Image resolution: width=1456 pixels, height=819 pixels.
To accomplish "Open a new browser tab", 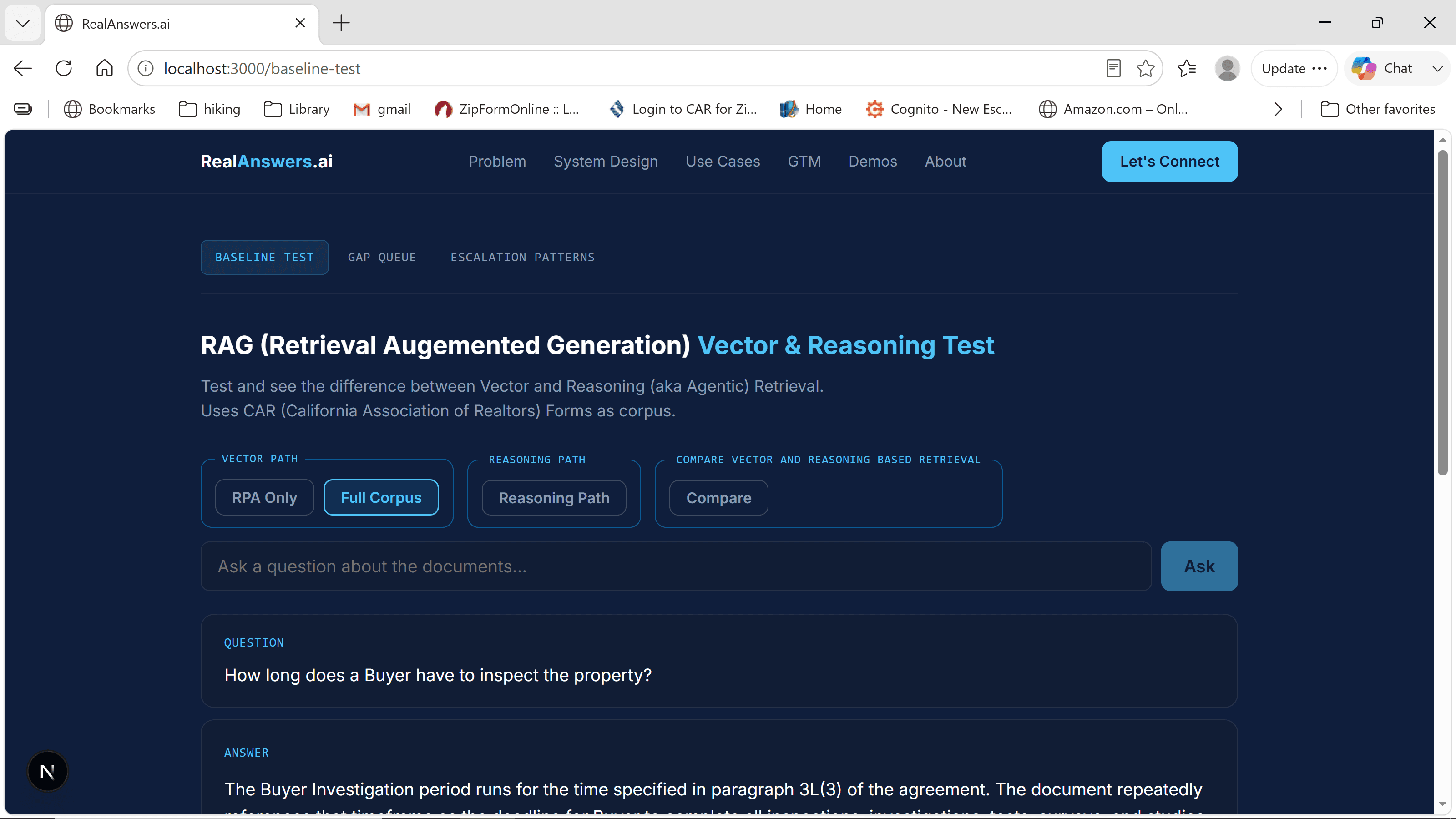I will click(x=341, y=23).
